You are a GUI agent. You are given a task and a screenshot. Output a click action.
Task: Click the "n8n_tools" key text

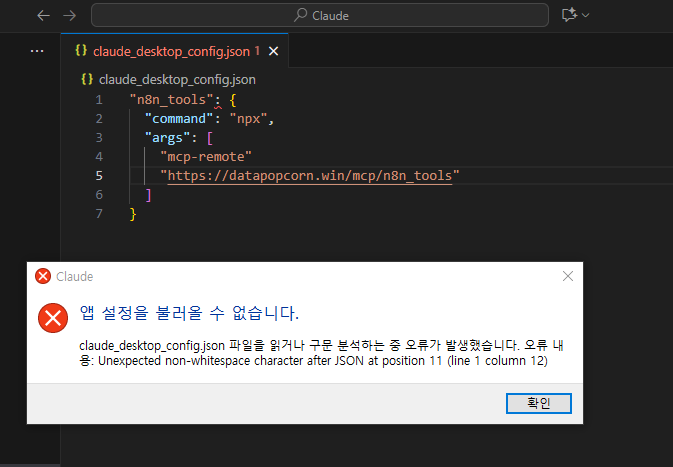[172, 100]
